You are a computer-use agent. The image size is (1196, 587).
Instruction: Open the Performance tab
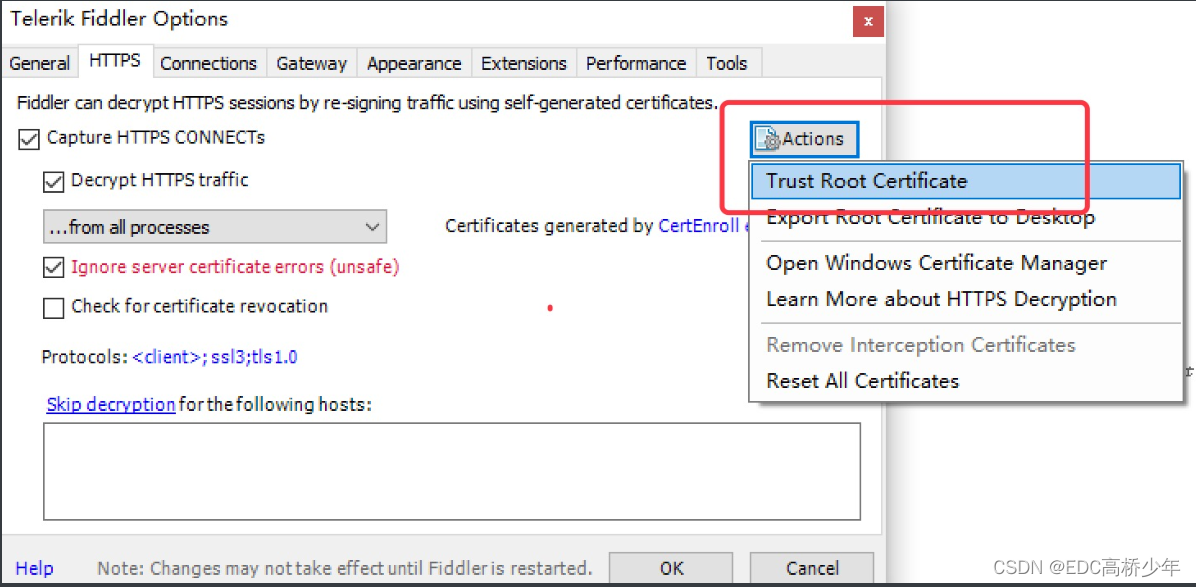click(x=636, y=63)
